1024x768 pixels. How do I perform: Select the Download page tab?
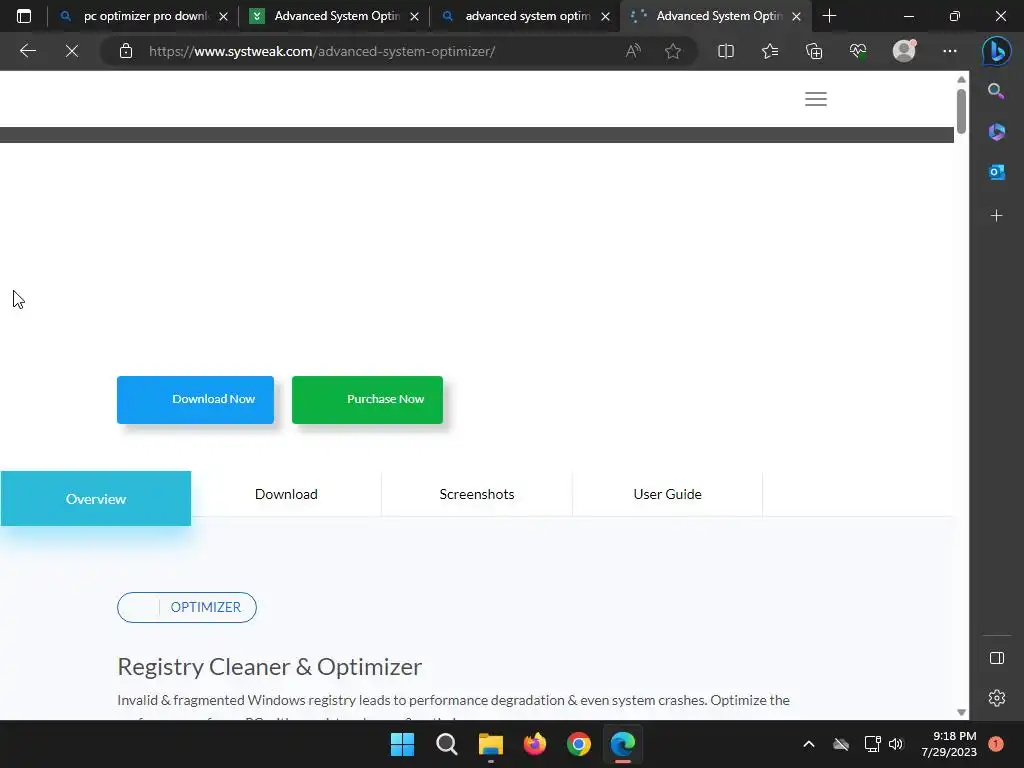pyautogui.click(x=286, y=494)
